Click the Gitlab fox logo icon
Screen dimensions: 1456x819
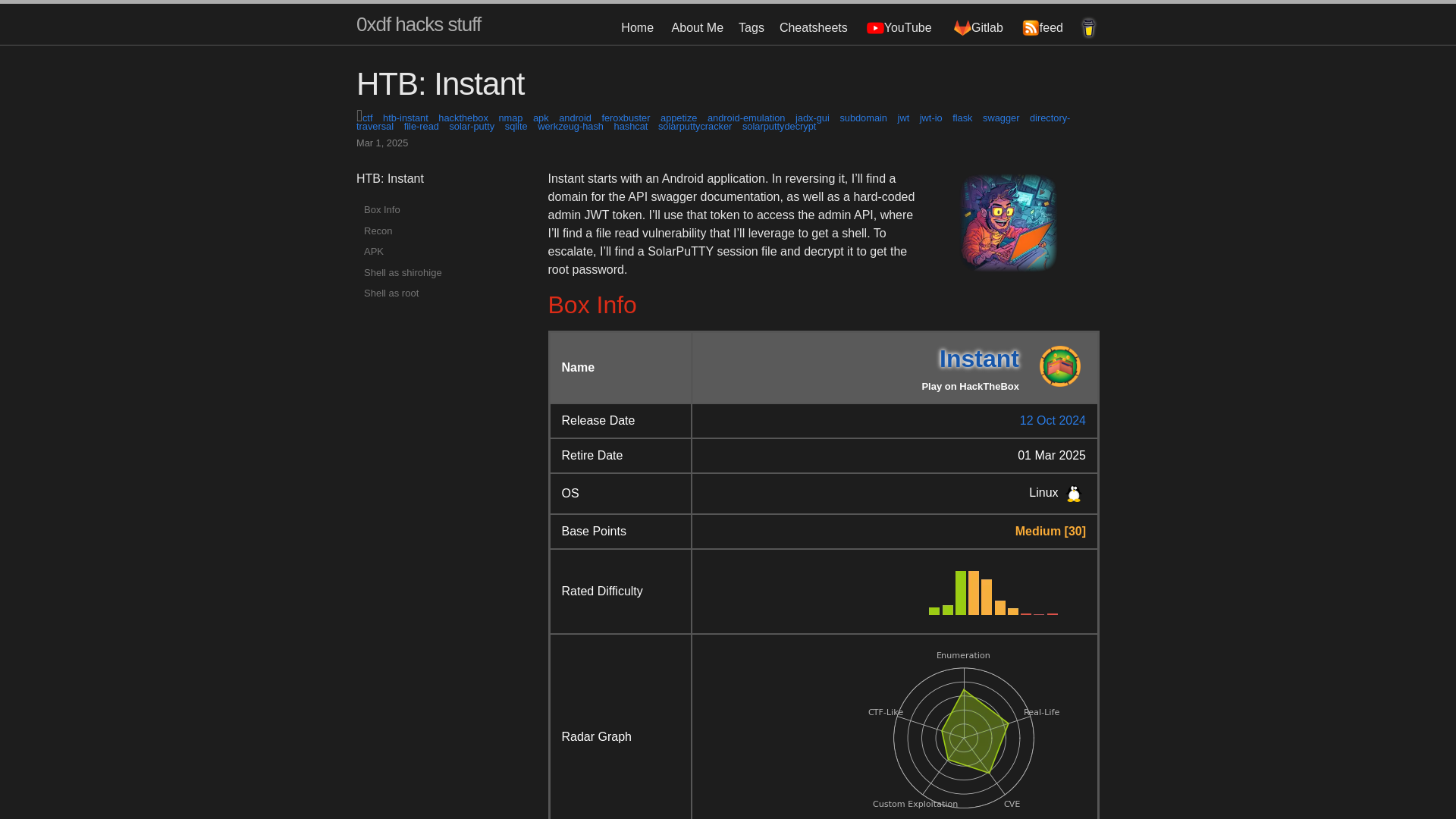point(962,28)
